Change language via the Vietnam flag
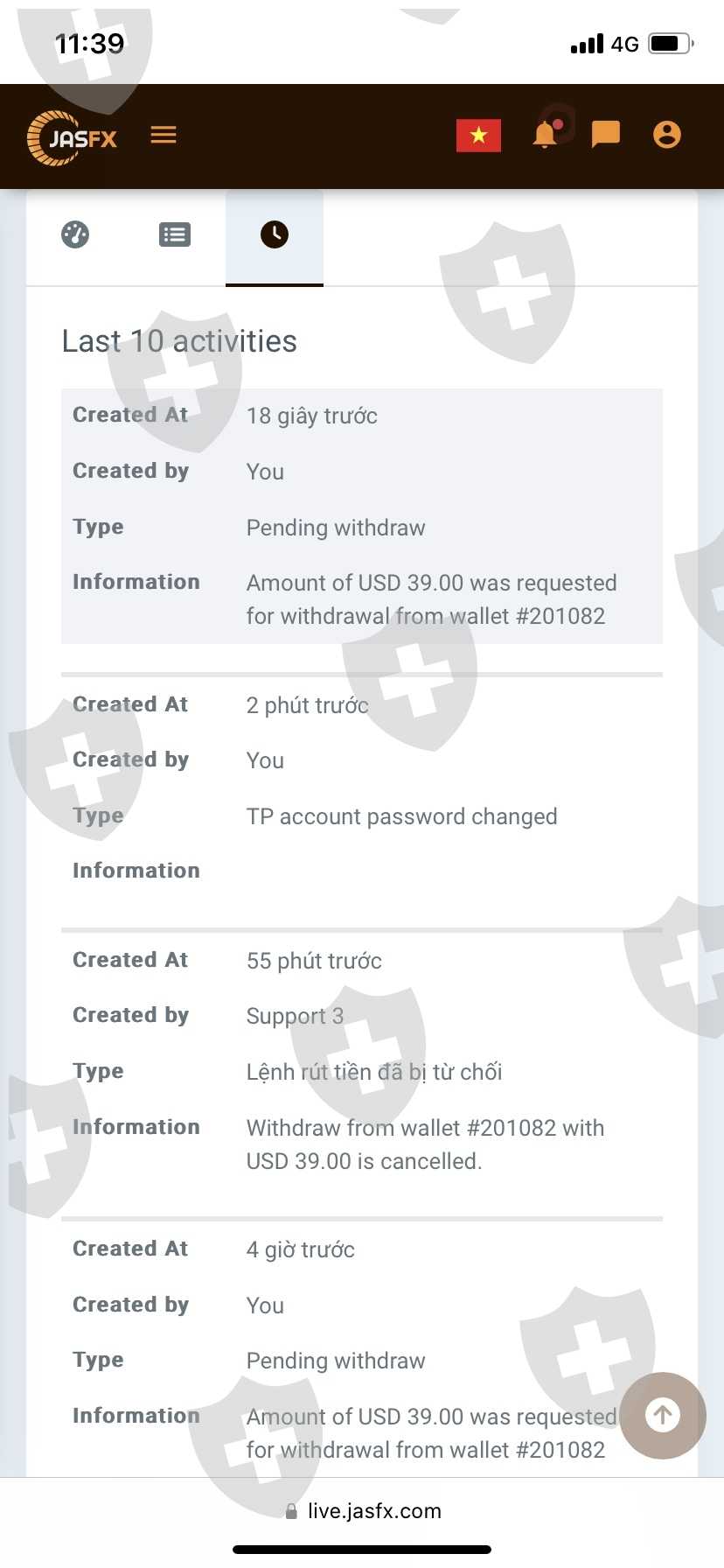 (478, 136)
